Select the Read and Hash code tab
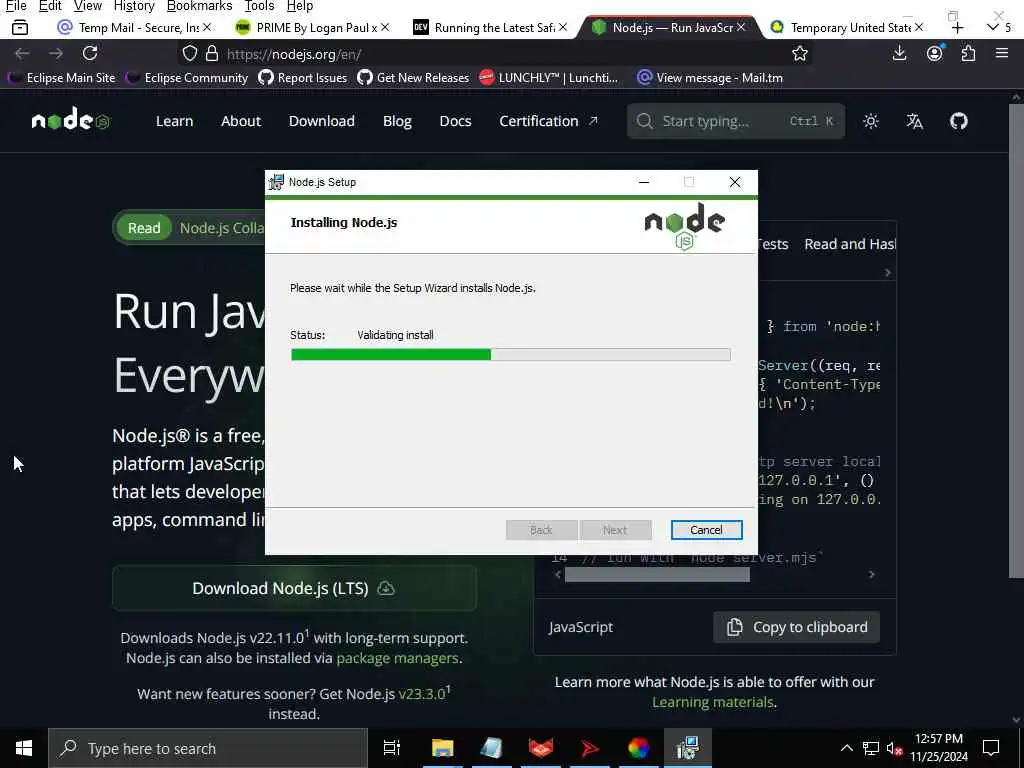This screenshot has width=1024, height=768. point(850,244)
